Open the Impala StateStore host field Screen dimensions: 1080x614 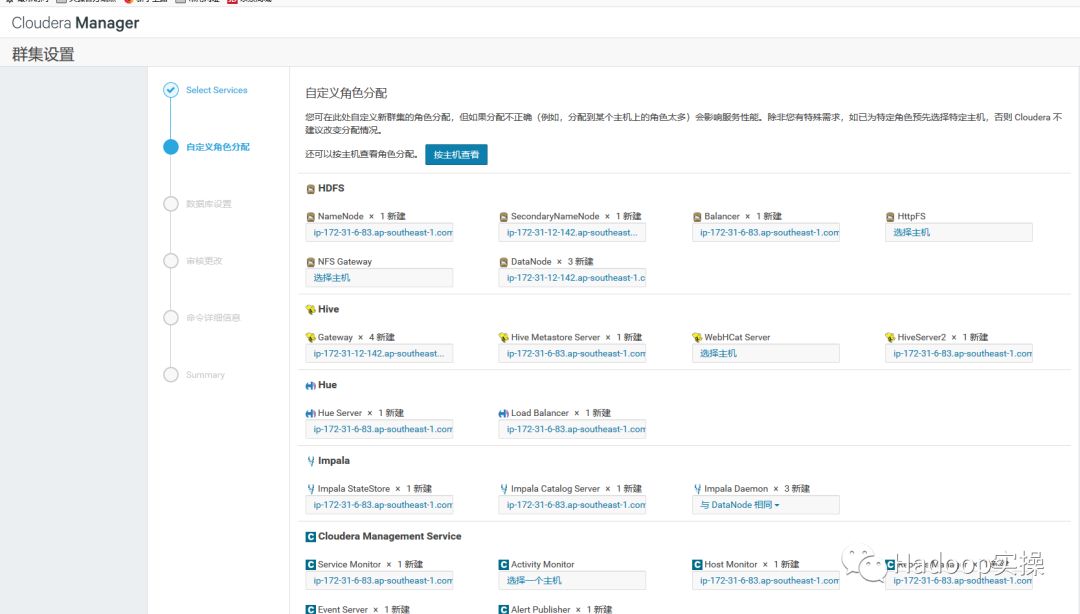pyautogui.click(x=379, y=505)
